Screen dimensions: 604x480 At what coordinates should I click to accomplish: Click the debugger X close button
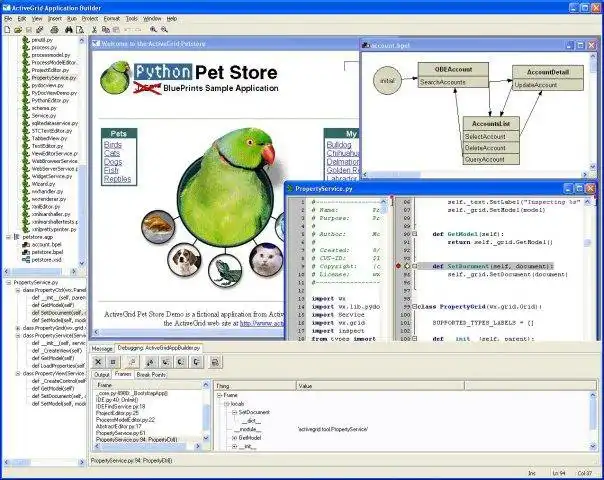(x=98, y=362)
